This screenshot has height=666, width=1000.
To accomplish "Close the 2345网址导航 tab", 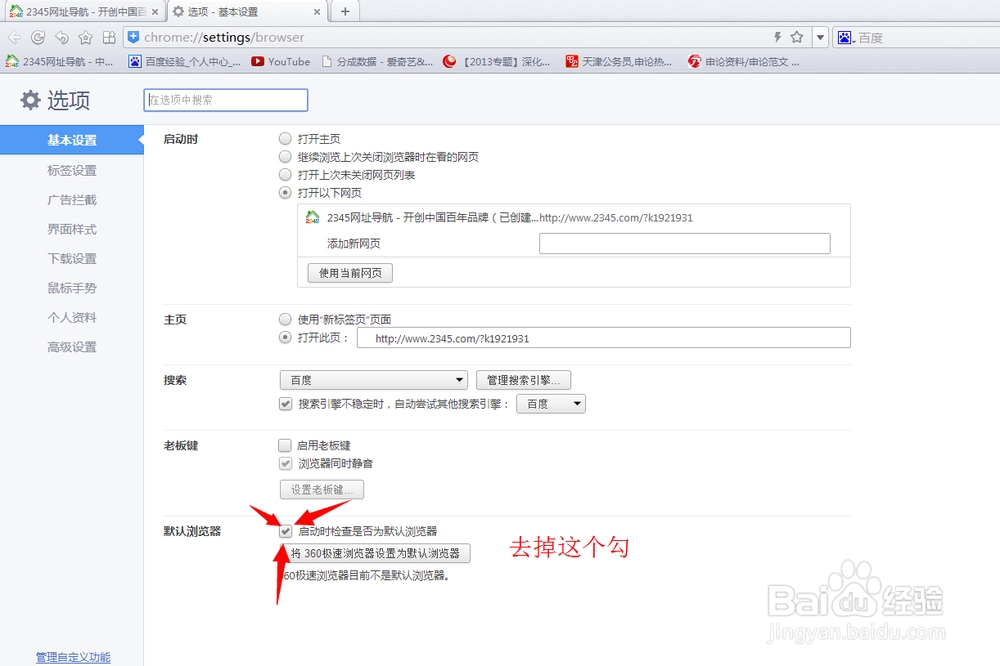I will 155,11.
